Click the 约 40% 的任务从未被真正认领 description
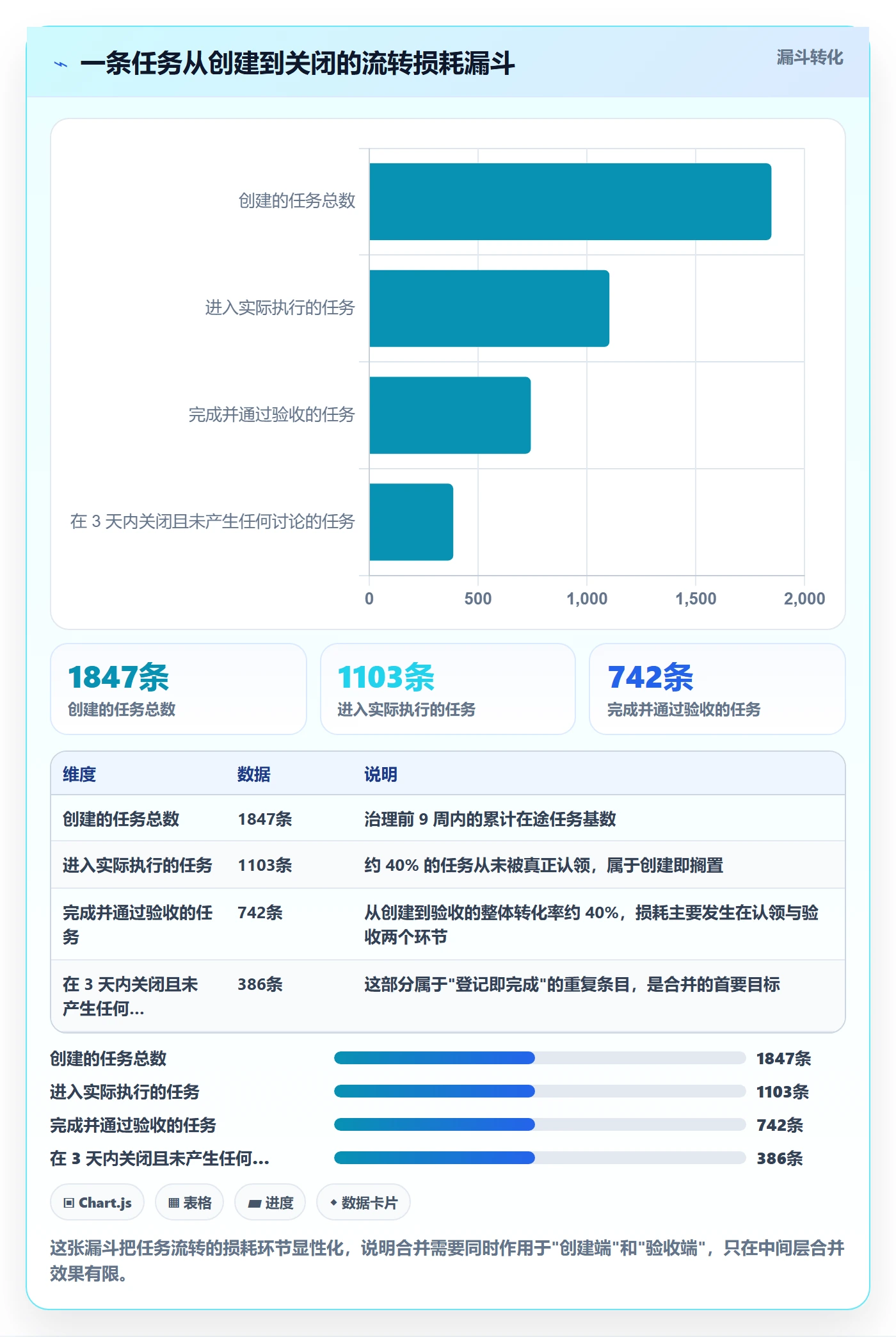Image resolution: width=896 pixels, height=1337 pixels. 544,865
